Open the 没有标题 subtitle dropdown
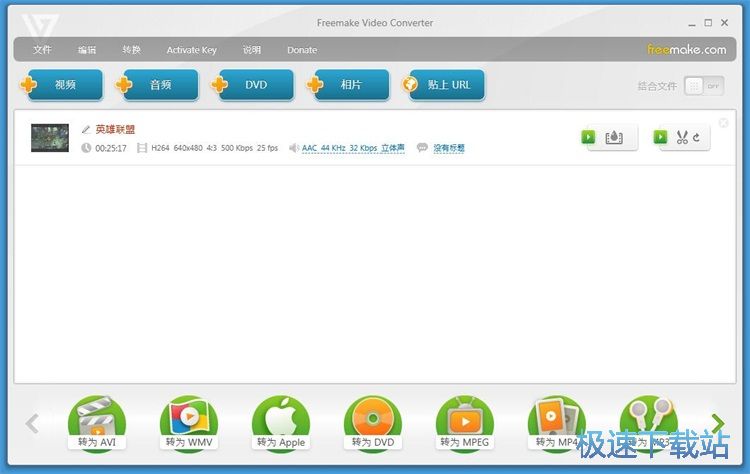The image size is (750, 474). (x=449, y=148)
